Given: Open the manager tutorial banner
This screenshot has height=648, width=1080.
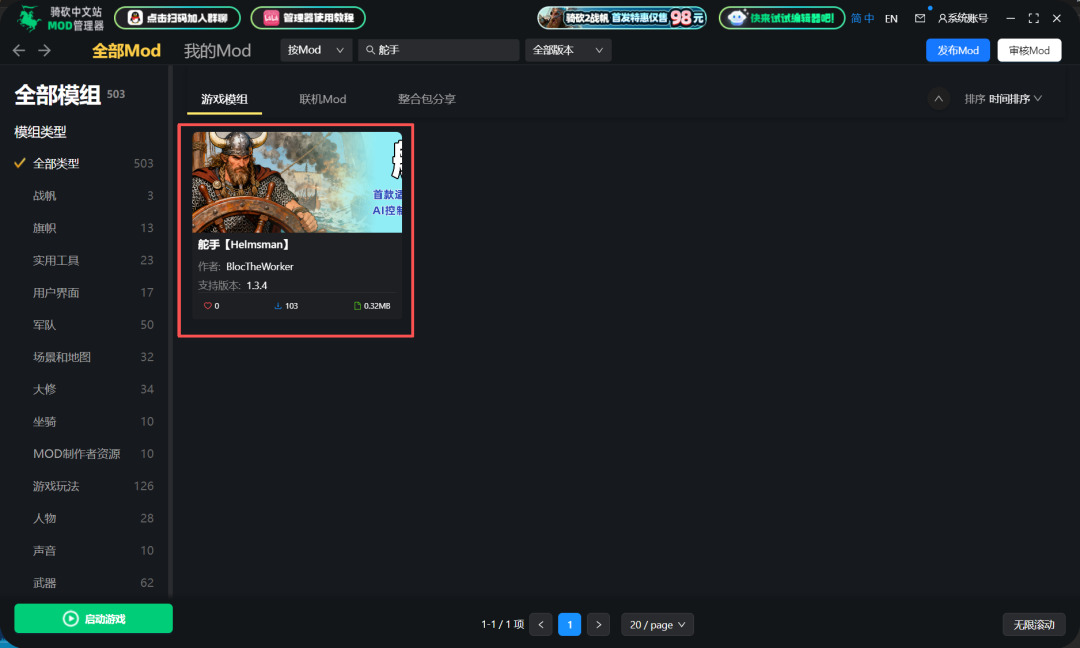Looking at the screenshot, I should point(307,18).
